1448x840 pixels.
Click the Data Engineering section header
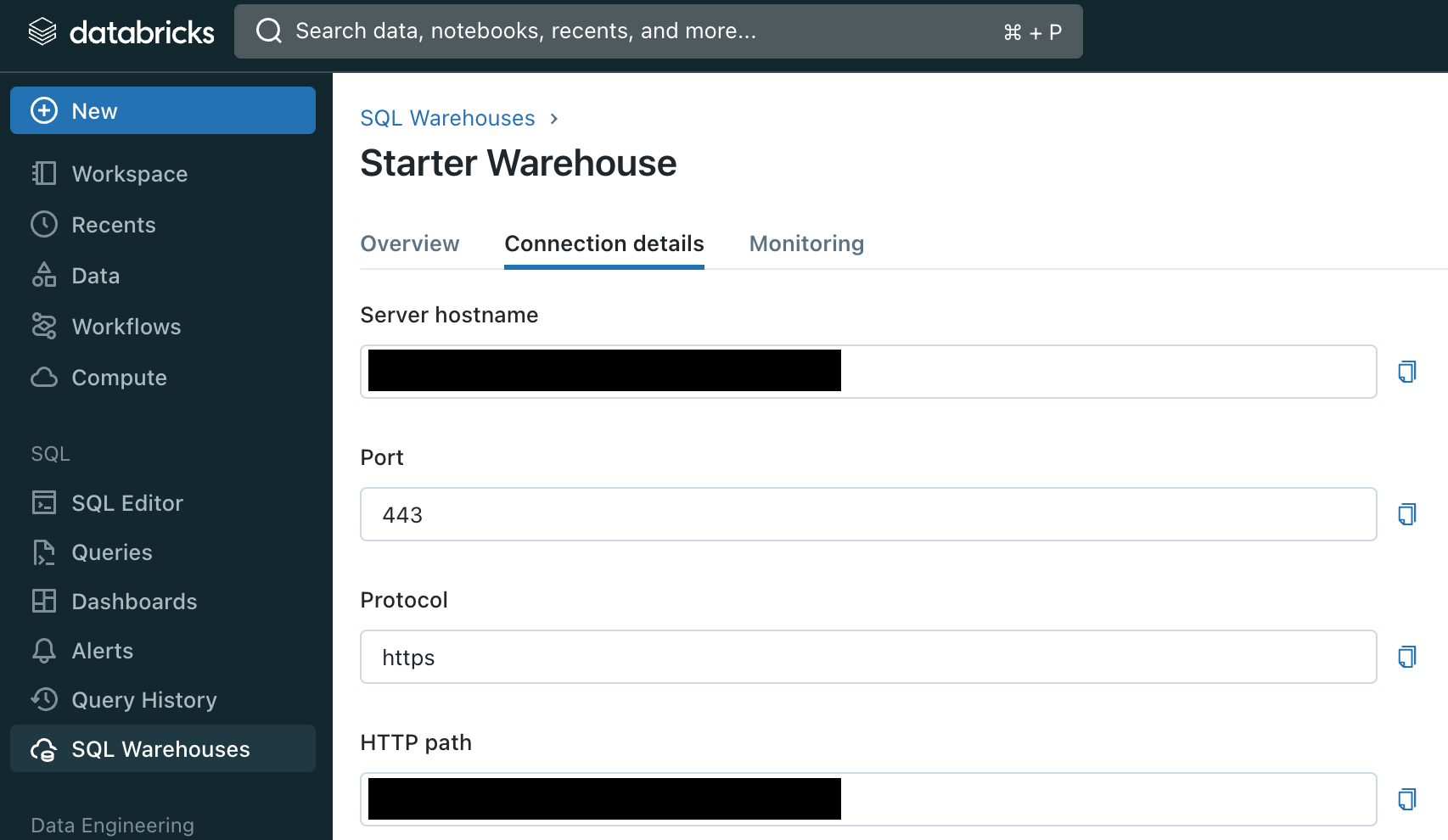click(113, 826)
